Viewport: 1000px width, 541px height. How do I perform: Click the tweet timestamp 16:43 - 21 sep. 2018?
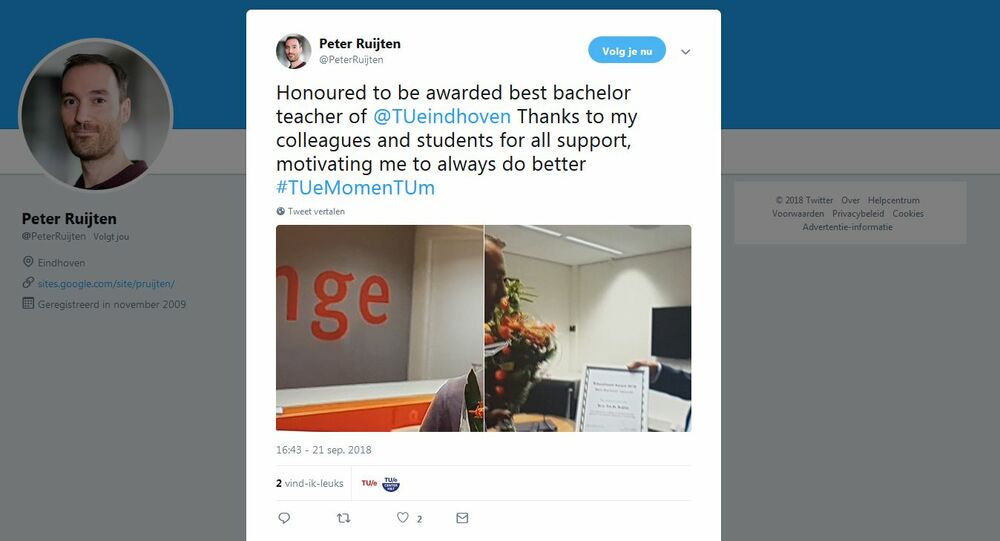pyautogui.click(x=323, y=450)
